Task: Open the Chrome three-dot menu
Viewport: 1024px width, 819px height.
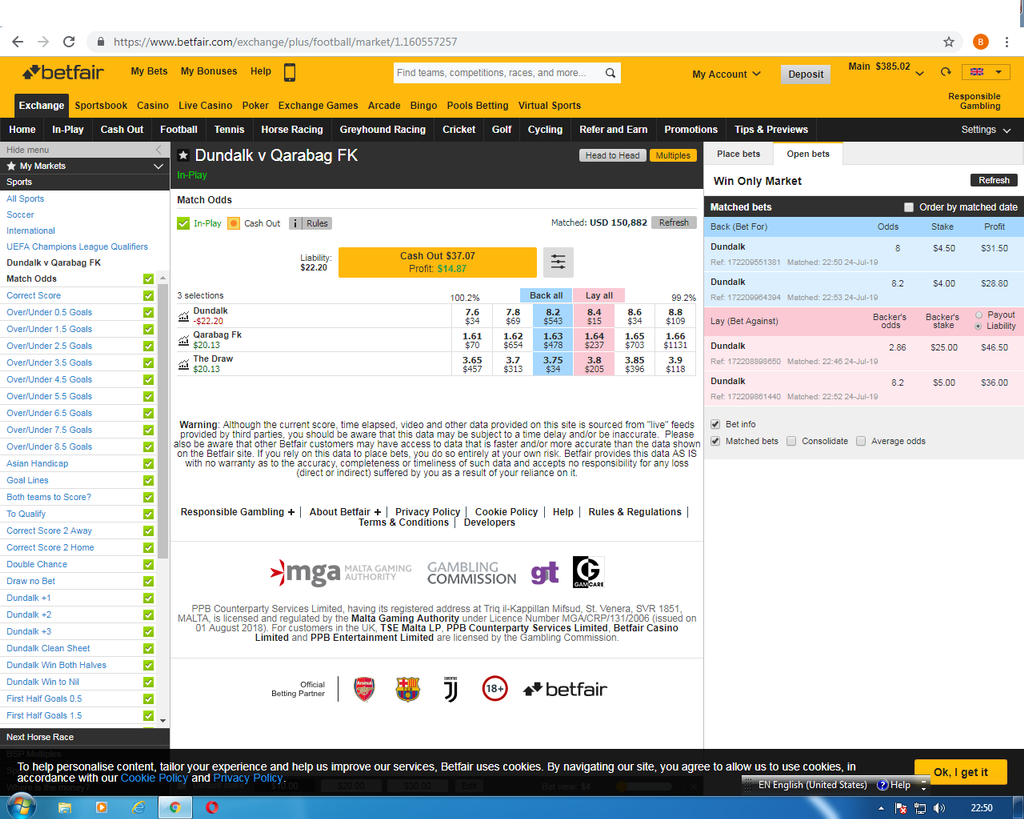Action: point(1006,42)
